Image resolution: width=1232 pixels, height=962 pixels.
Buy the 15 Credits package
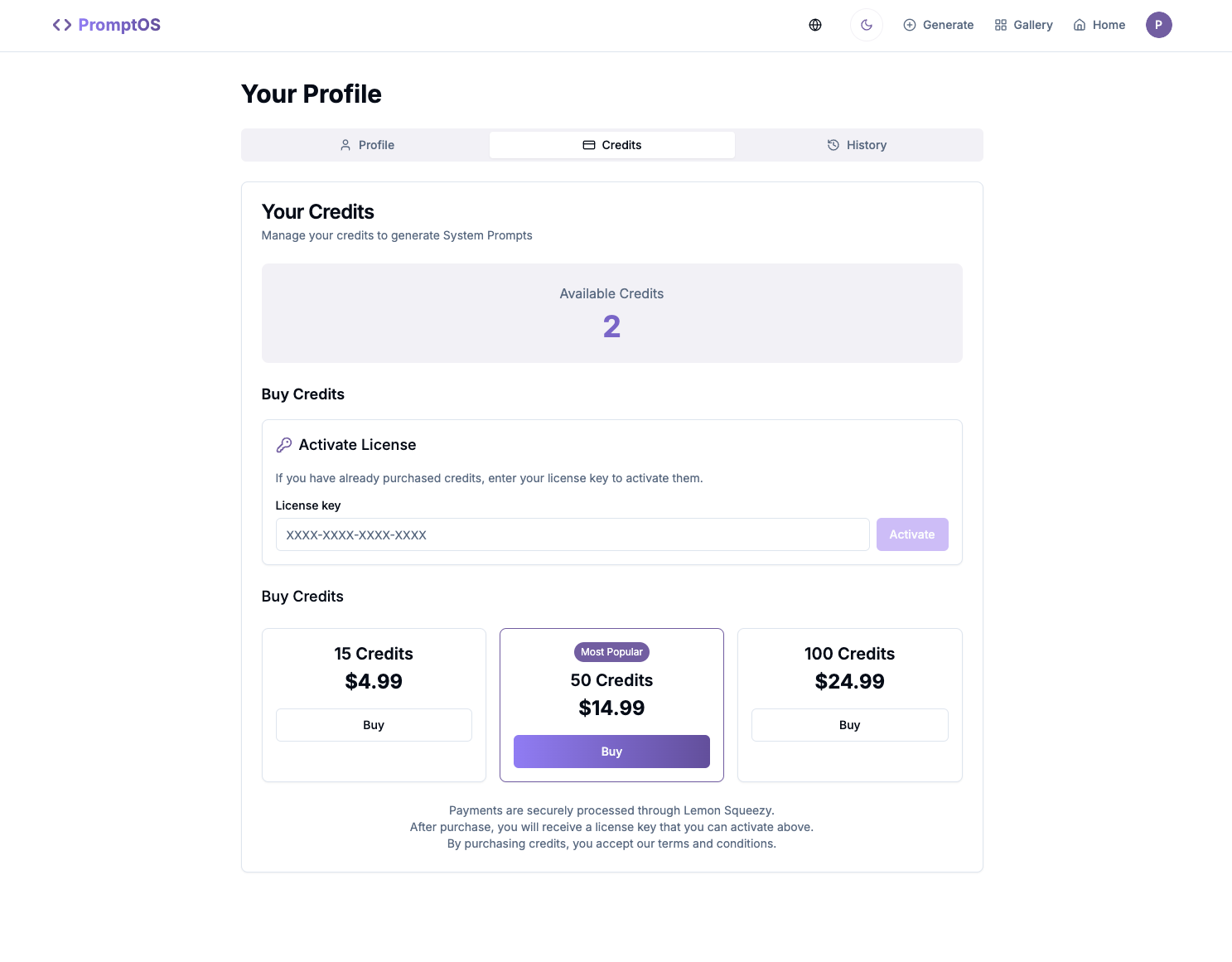click(374, 725)
